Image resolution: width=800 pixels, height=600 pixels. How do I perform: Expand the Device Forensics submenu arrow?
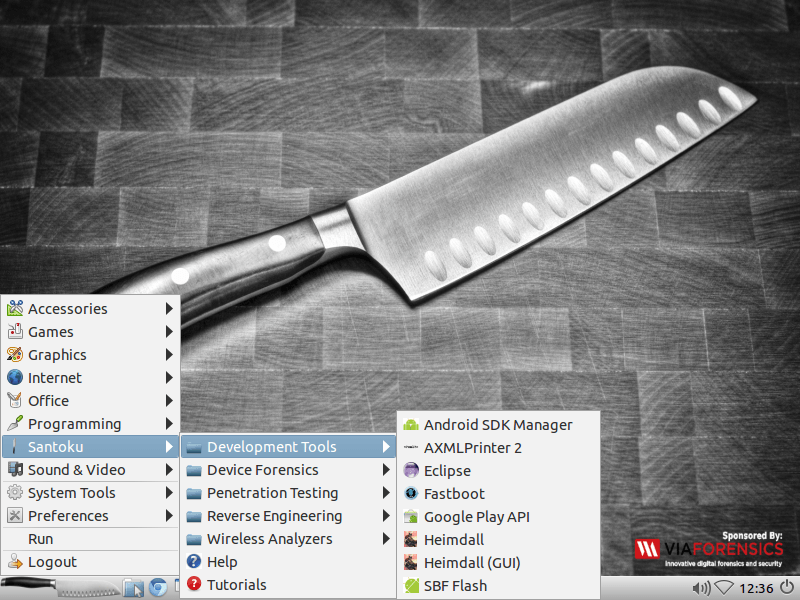click(386, 469)
